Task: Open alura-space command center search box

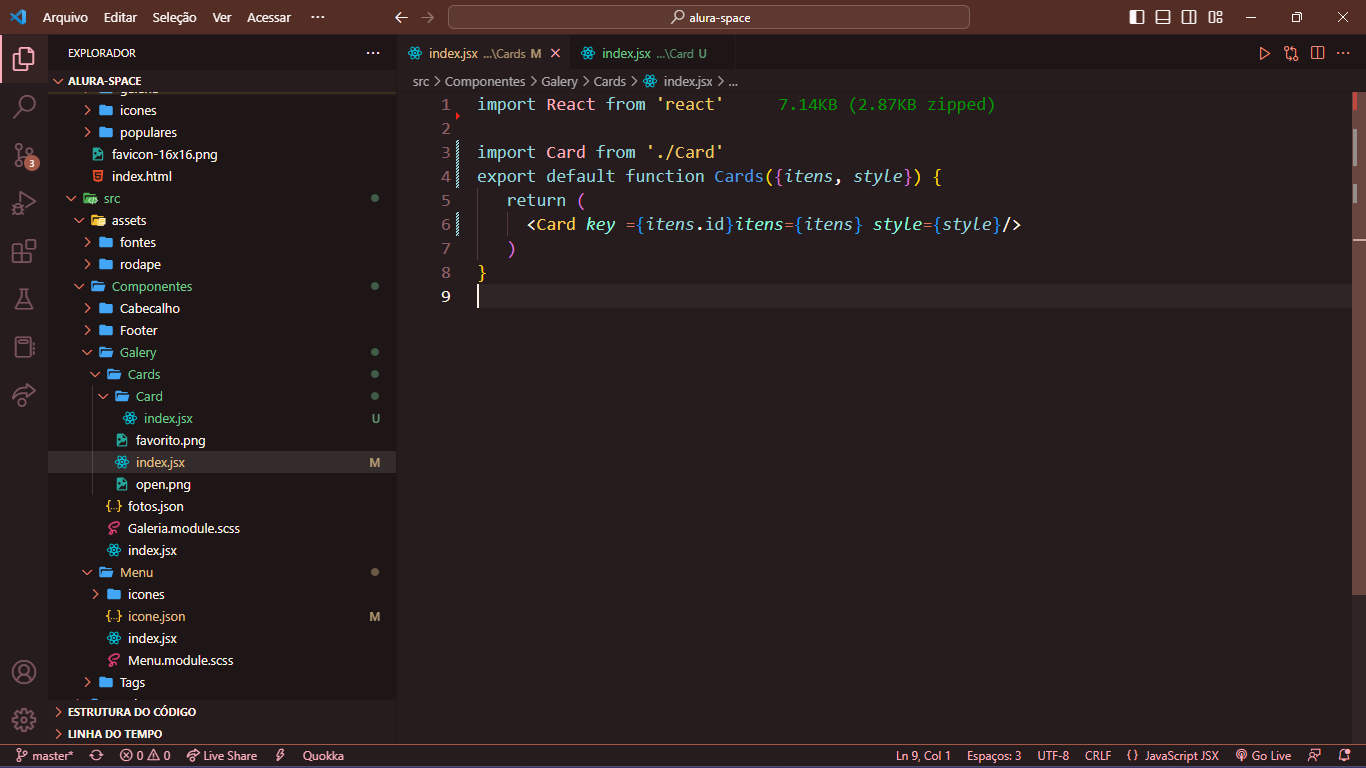Action: click(709, 18)
